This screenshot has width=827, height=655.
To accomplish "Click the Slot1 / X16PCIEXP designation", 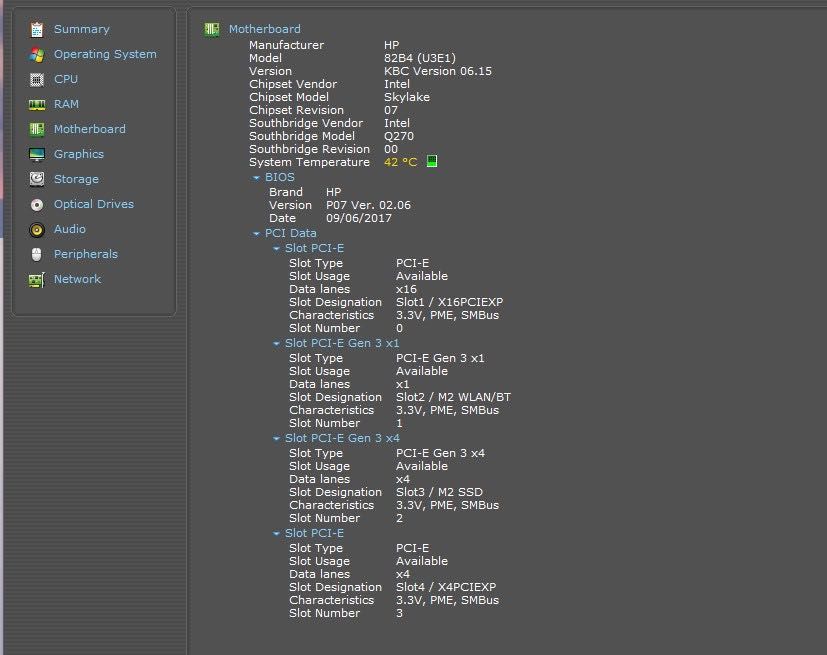I will pyautogui.click(x=449, y=302).
